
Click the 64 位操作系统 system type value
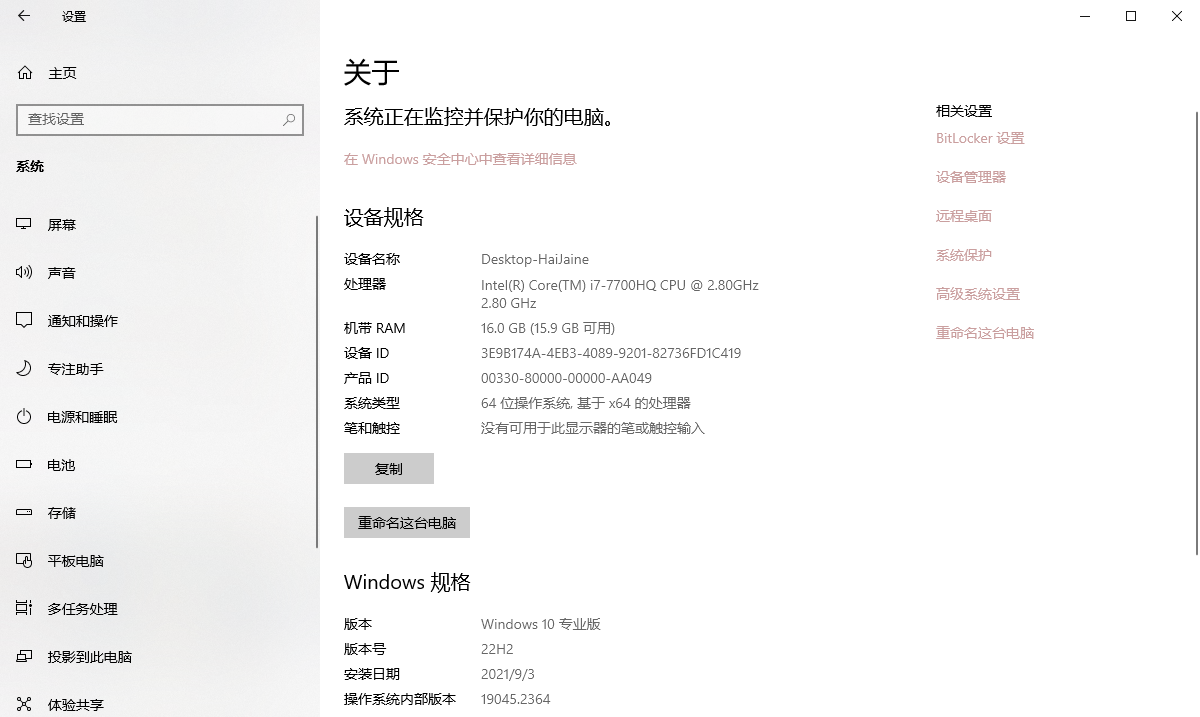click(586, 403)
